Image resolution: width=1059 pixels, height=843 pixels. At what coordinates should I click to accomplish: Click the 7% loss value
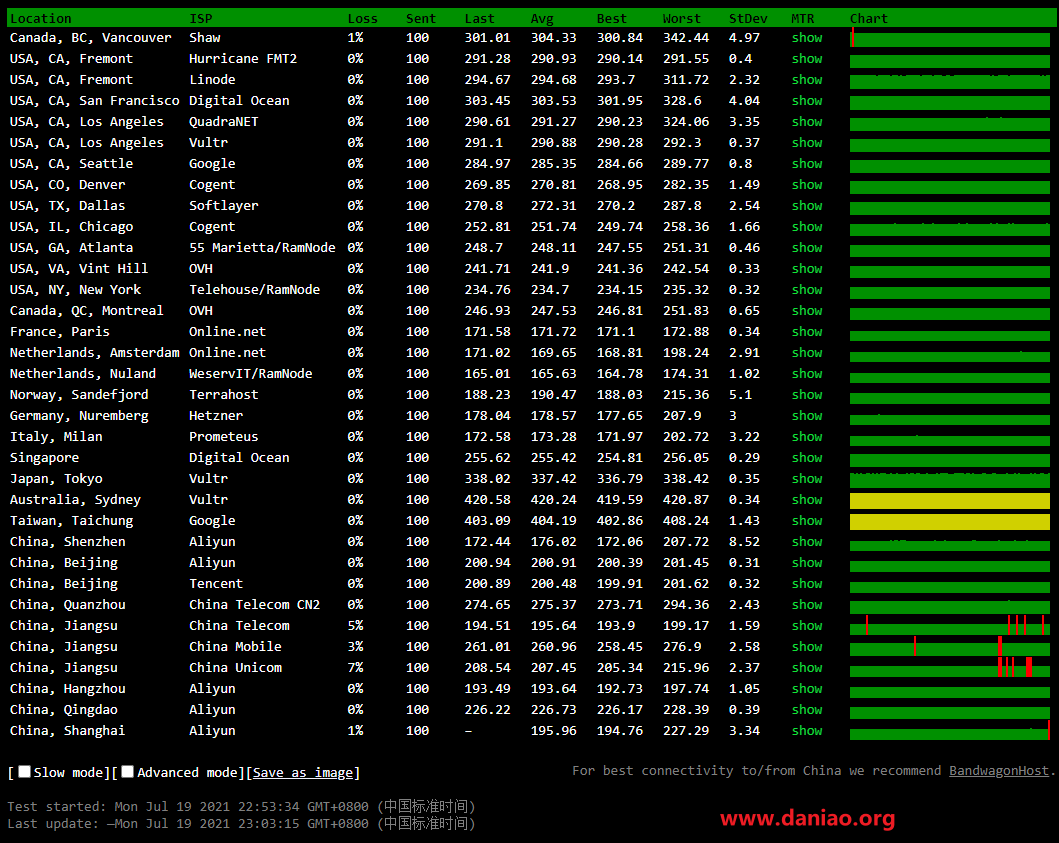[x=355, y=667]
